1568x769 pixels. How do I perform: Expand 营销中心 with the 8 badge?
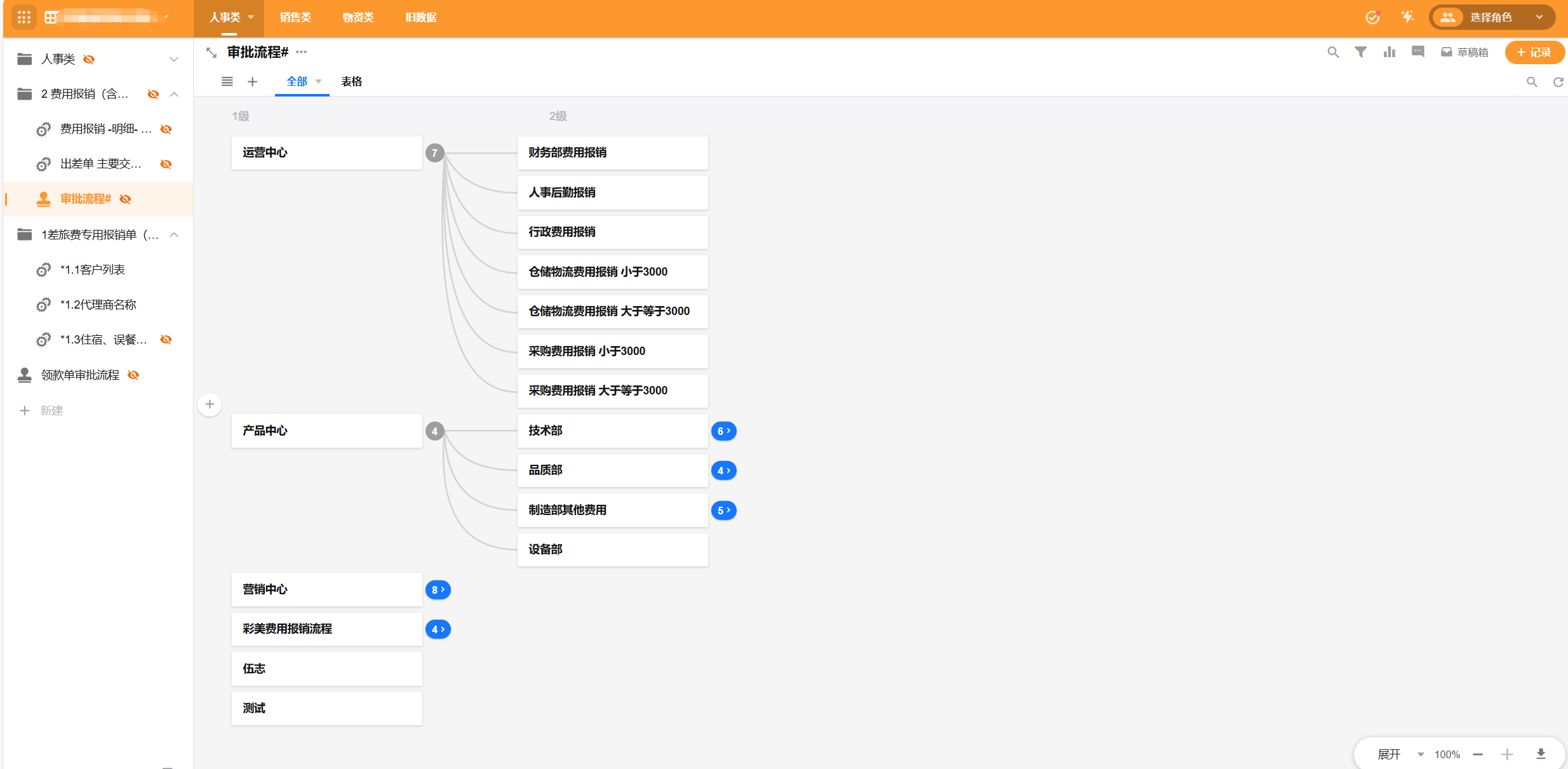click(438, 589)
